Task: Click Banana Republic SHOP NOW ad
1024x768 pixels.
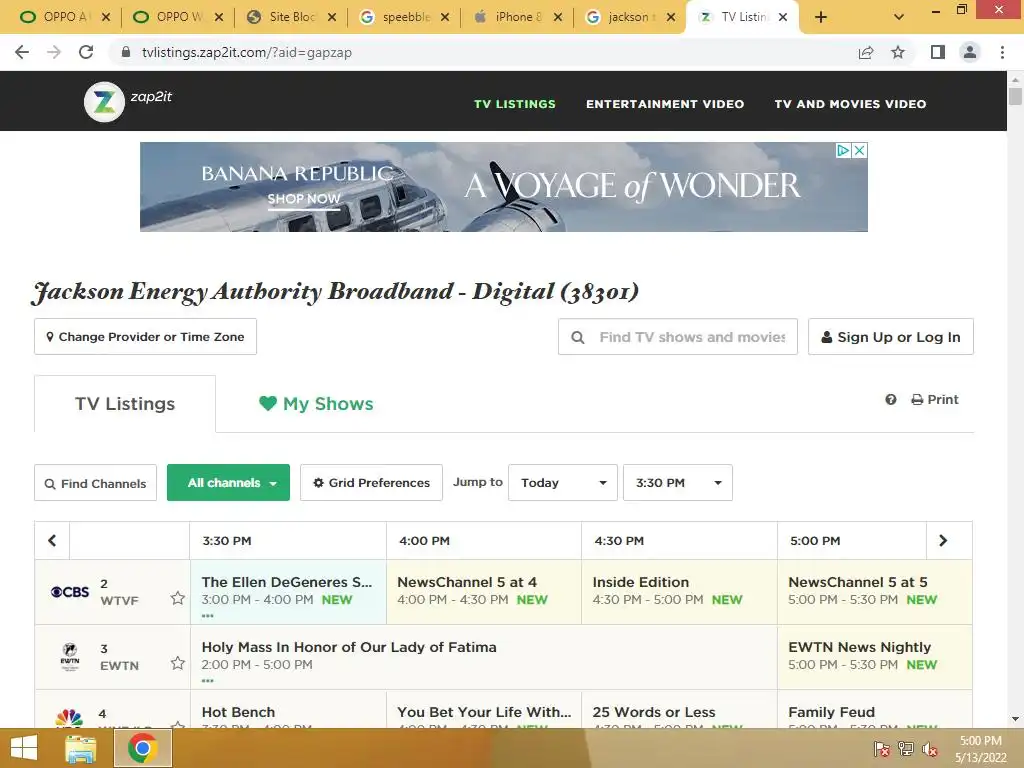Action: [304, 199]
